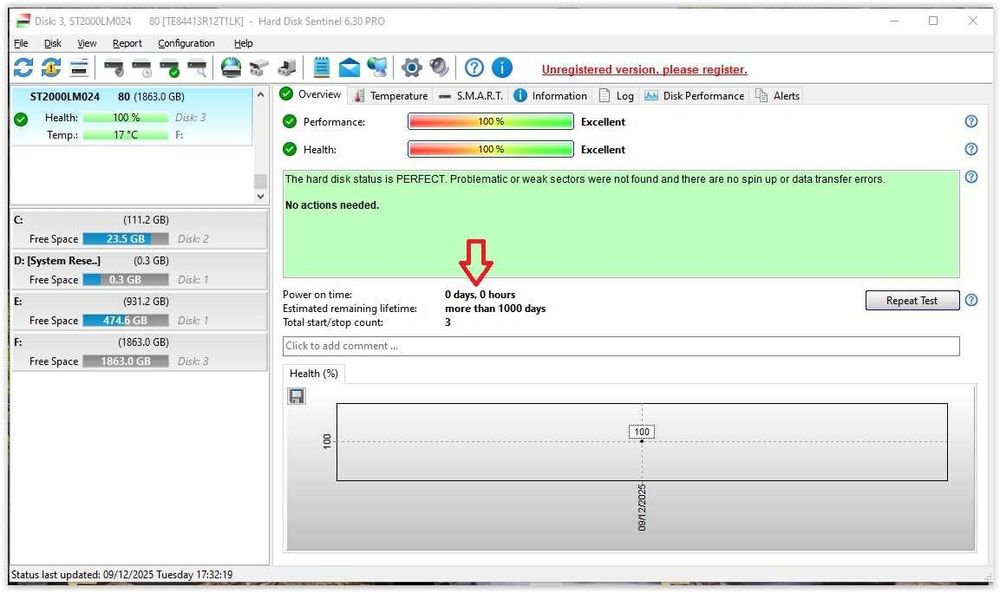1000x592 pixels.
Task: Click the refresh icon with warning sign
Action: 51,67
